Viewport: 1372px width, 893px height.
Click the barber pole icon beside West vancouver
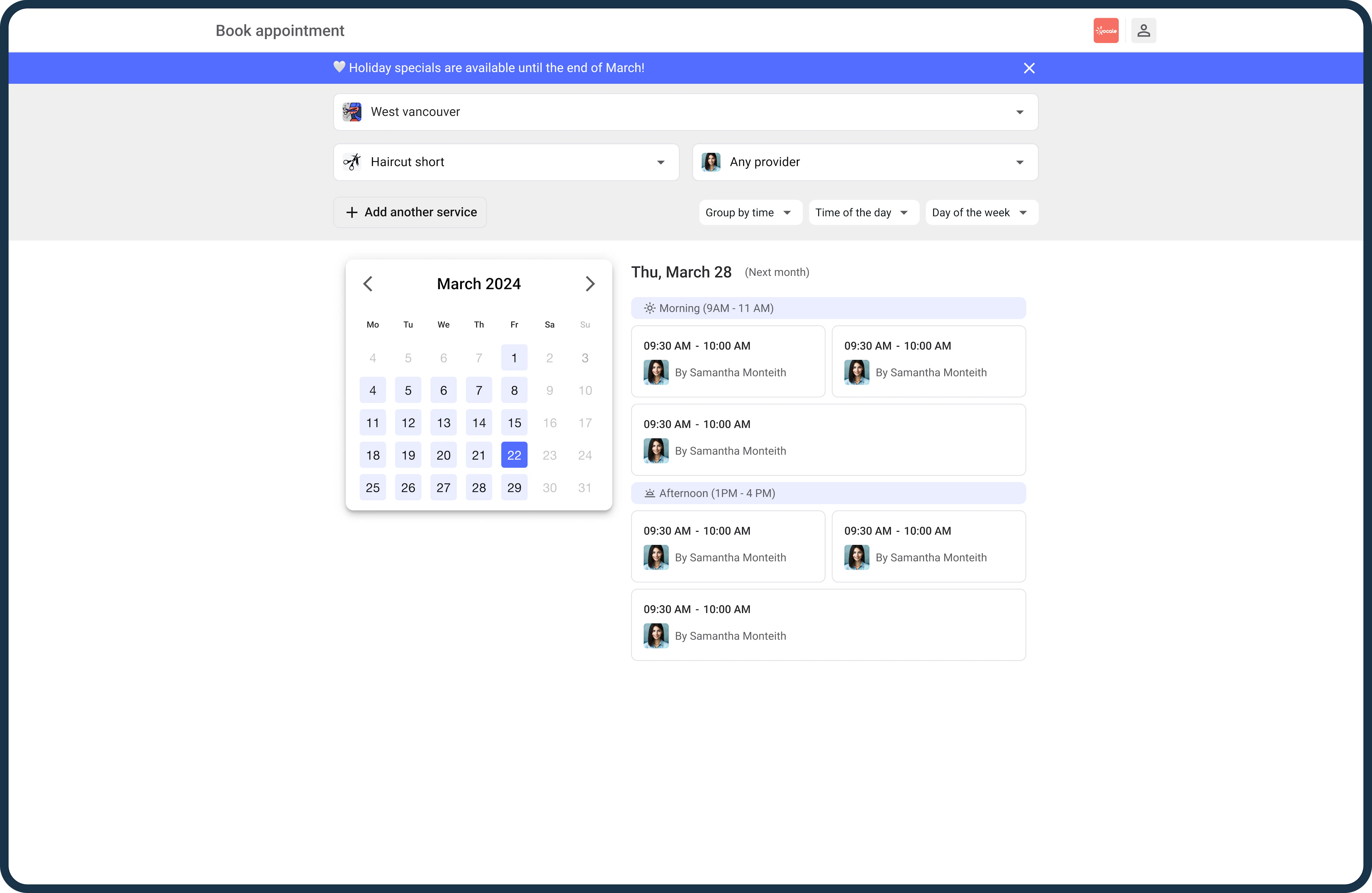click(x=352, y=112)
